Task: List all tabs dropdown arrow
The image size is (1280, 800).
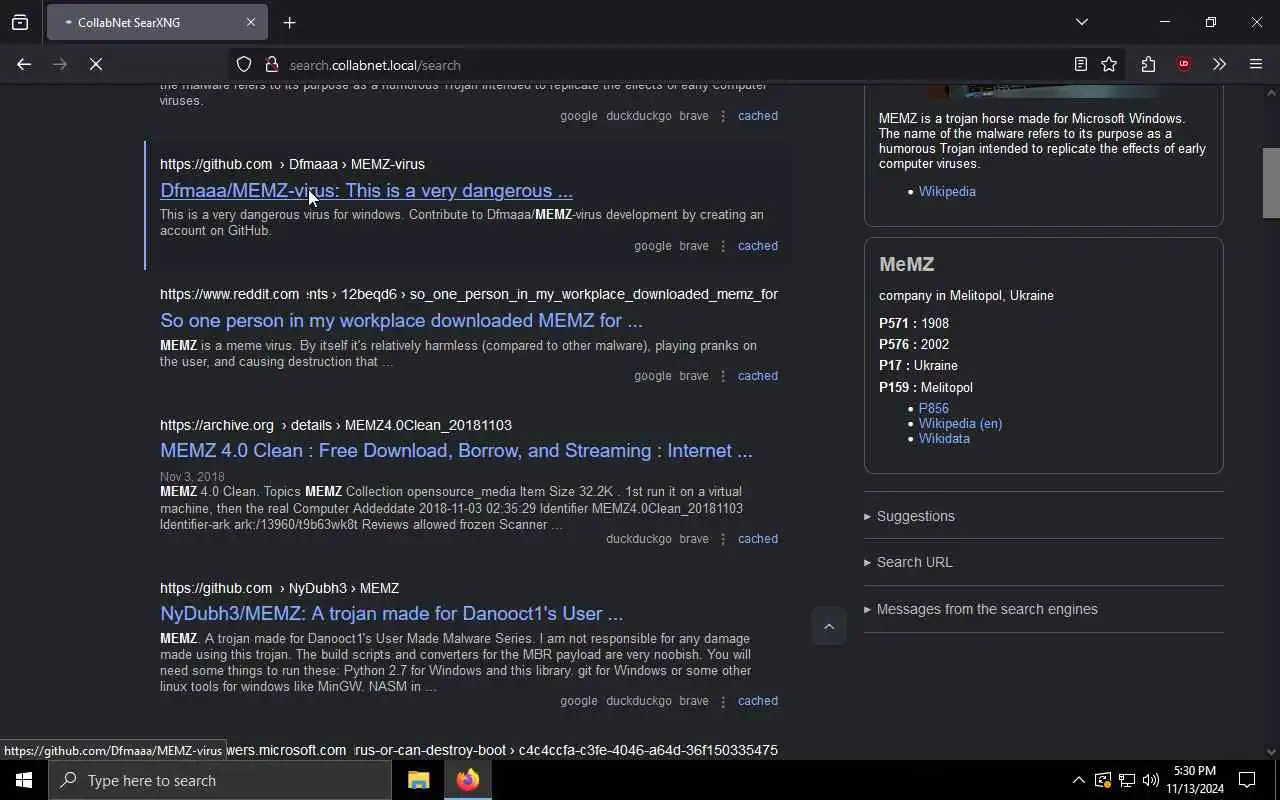Action: point(1081,22)
